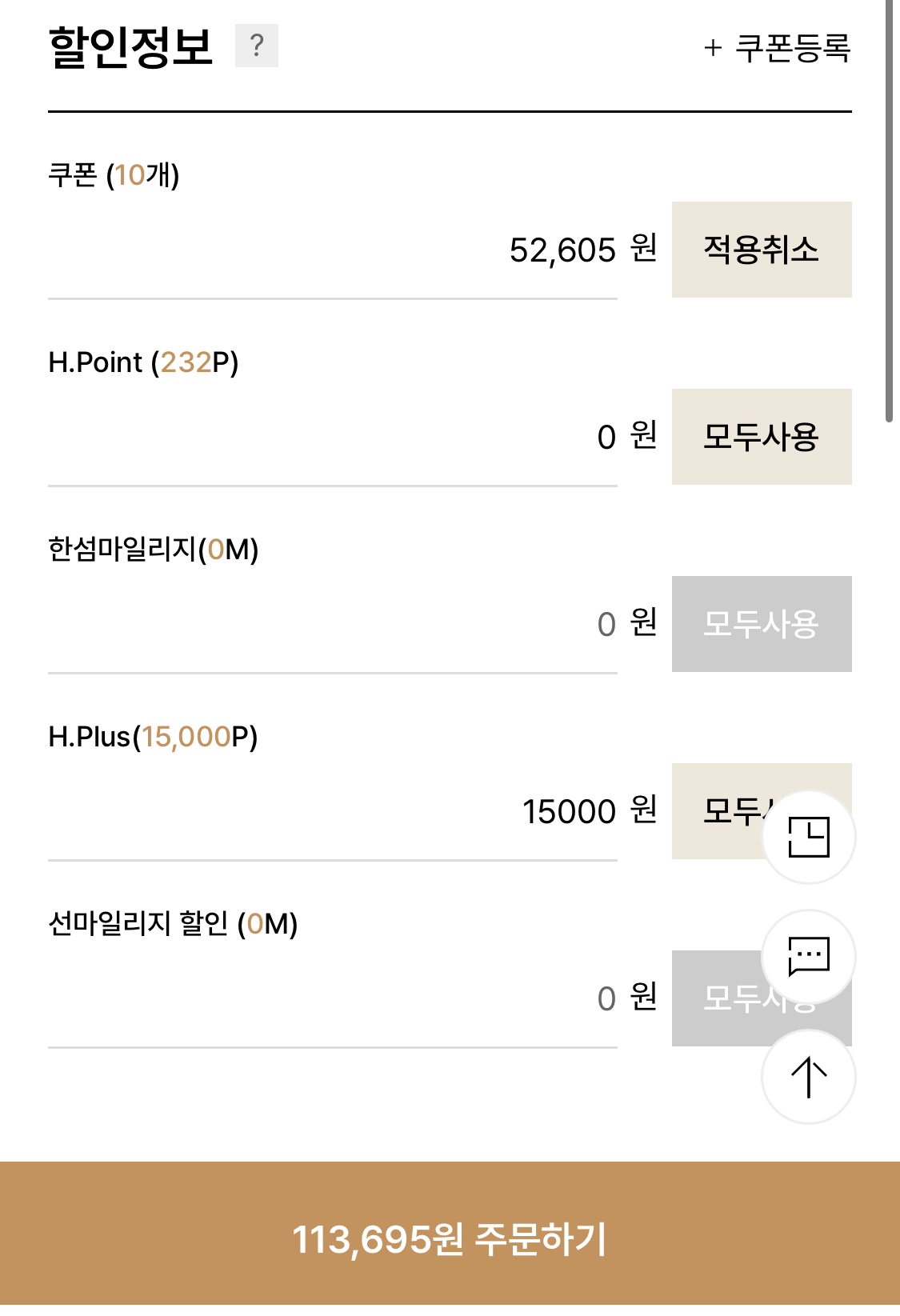Focus the H.Point amount input field
The height and width of the screenshot is (1316, 900).
click(332, 438)
